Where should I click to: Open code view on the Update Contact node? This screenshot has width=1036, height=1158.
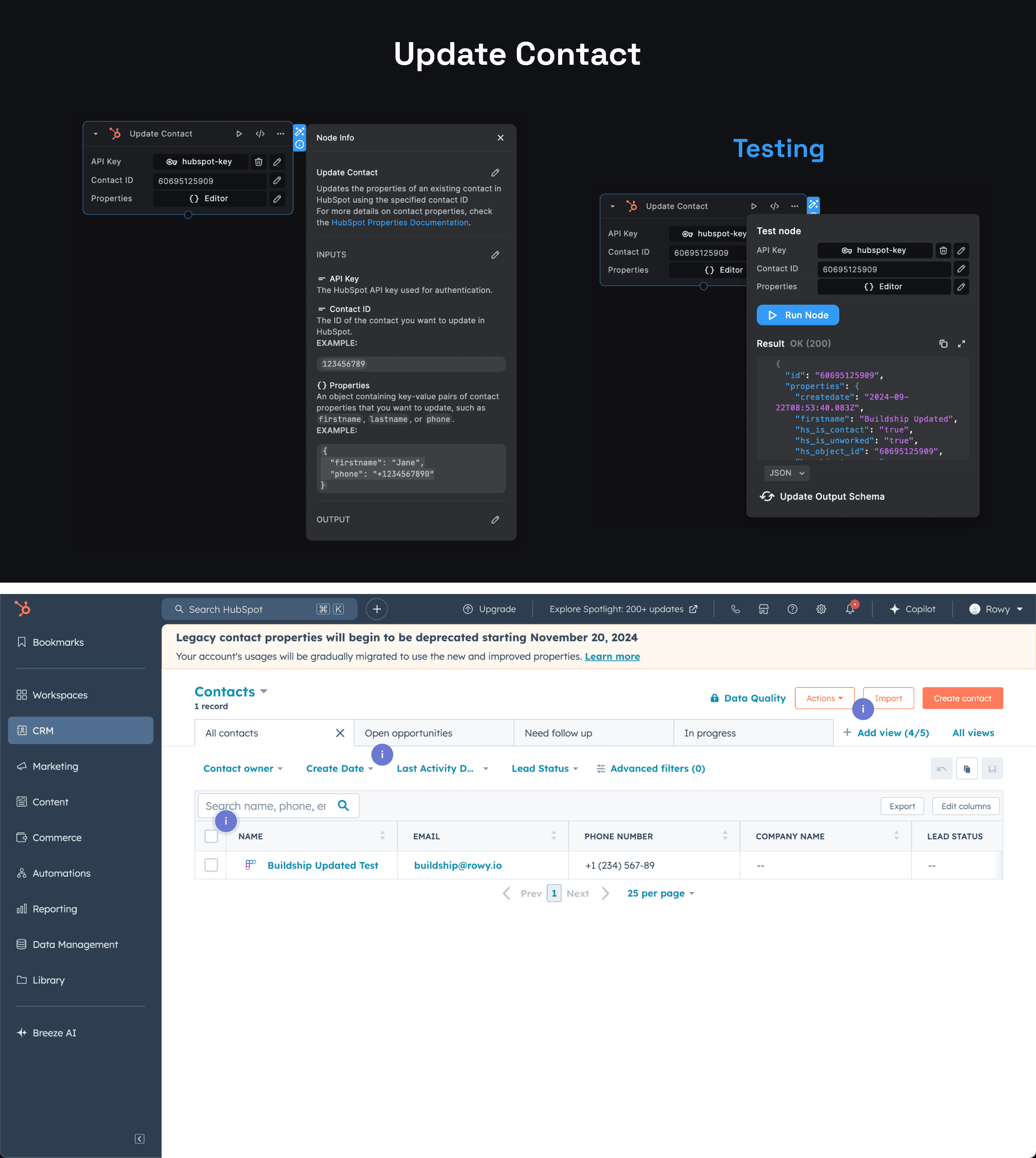[x=260, y=133]
